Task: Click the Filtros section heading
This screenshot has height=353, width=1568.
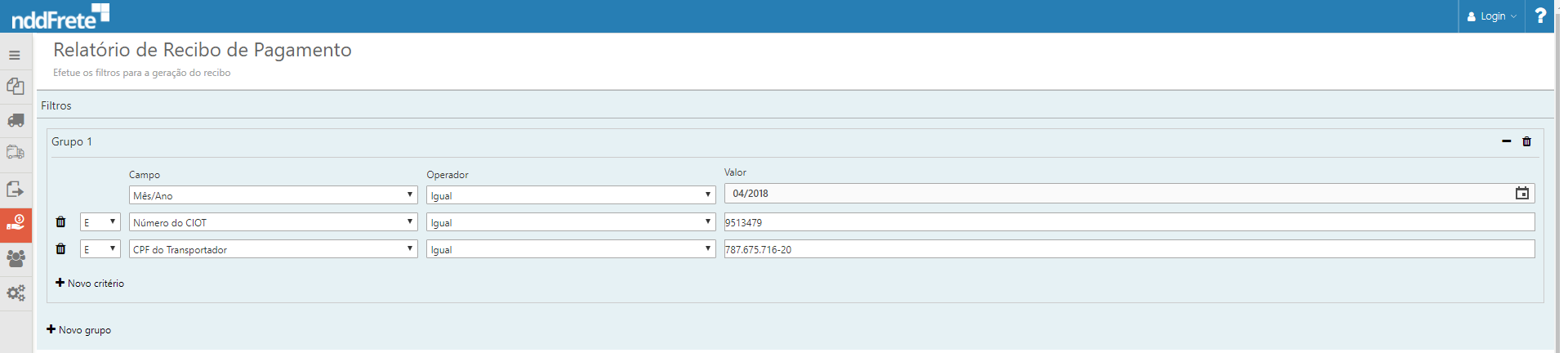Action: 56,105
